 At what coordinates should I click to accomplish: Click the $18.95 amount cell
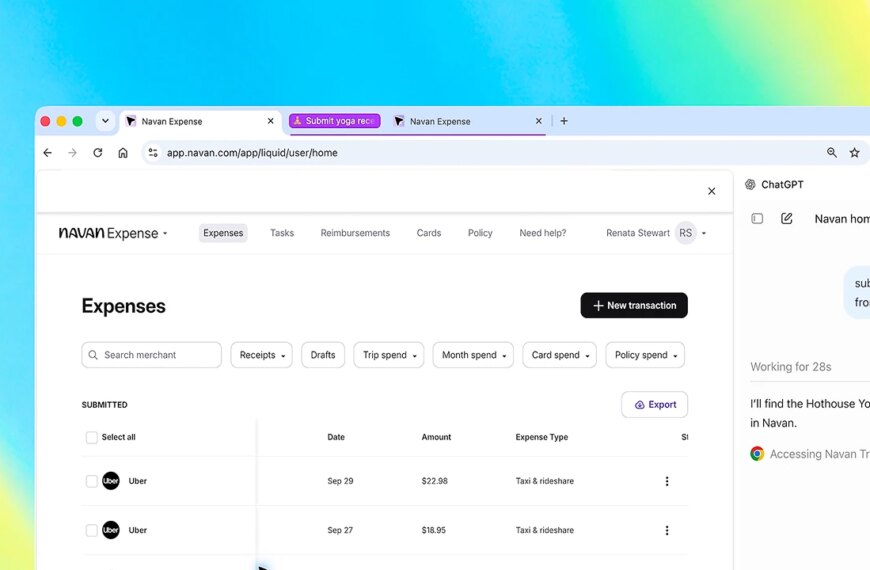[x=433, y=530]
